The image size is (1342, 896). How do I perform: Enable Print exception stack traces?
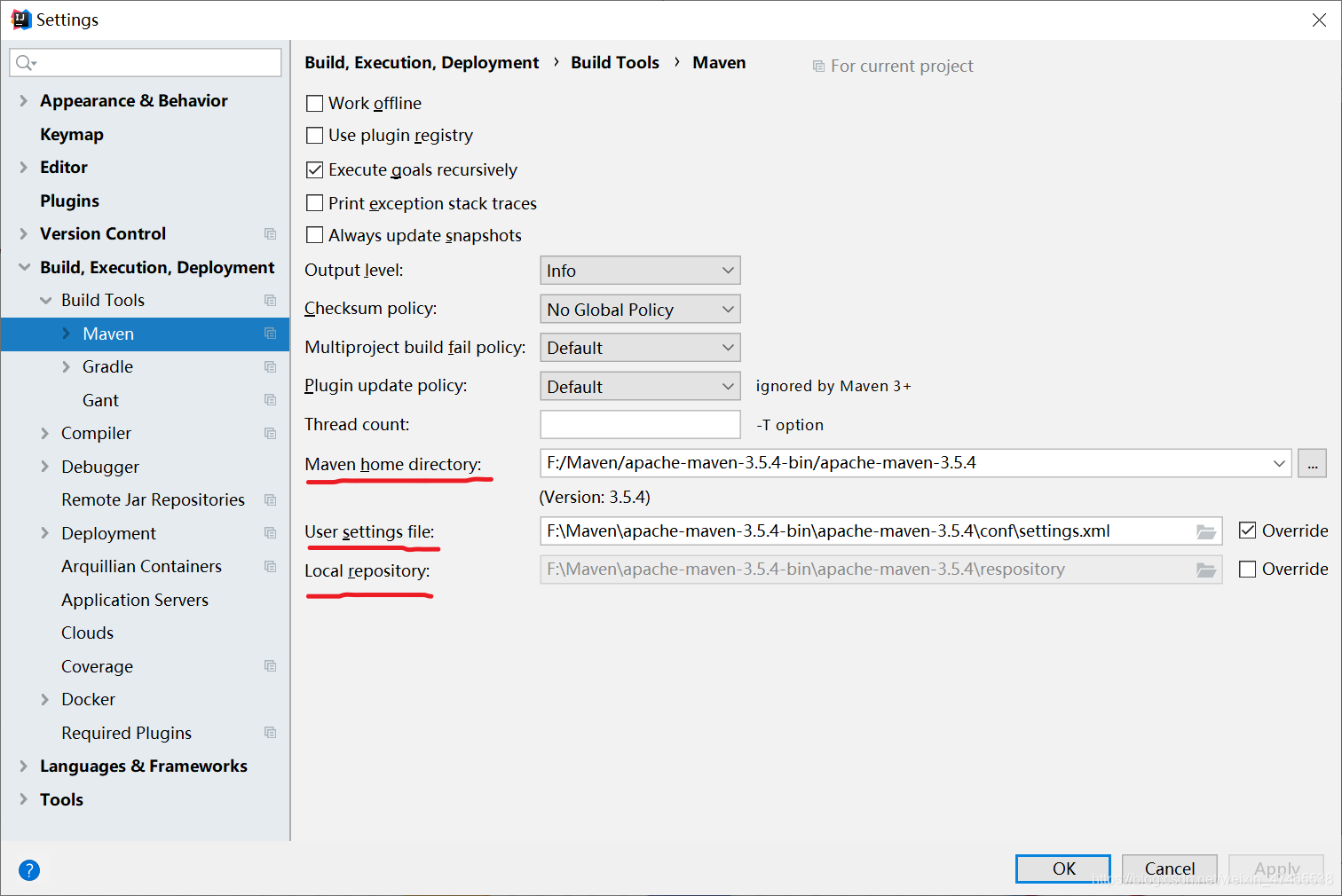[314, 203]
